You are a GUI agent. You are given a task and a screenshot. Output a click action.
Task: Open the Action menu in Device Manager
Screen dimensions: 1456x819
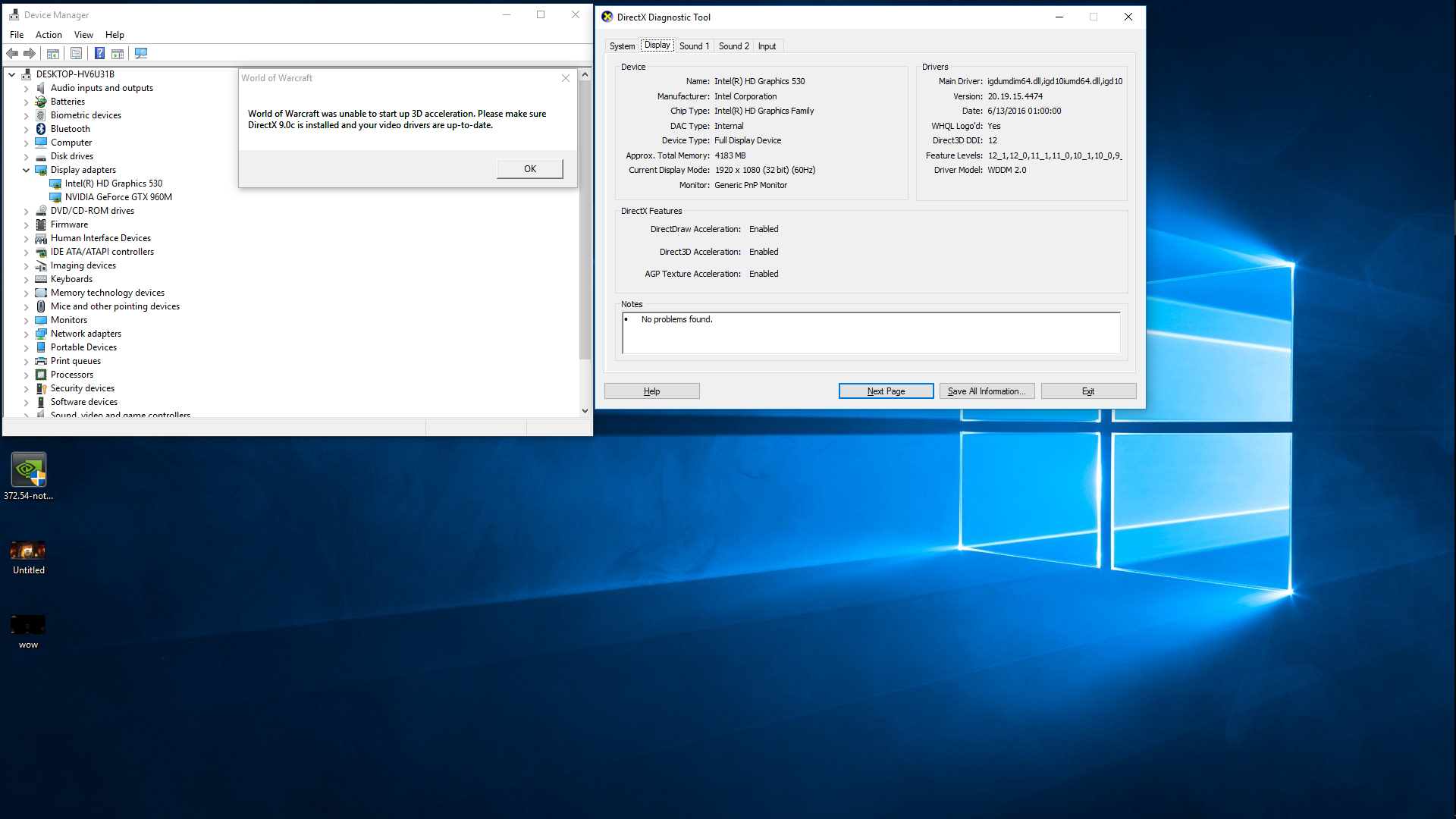coord(49,35)
